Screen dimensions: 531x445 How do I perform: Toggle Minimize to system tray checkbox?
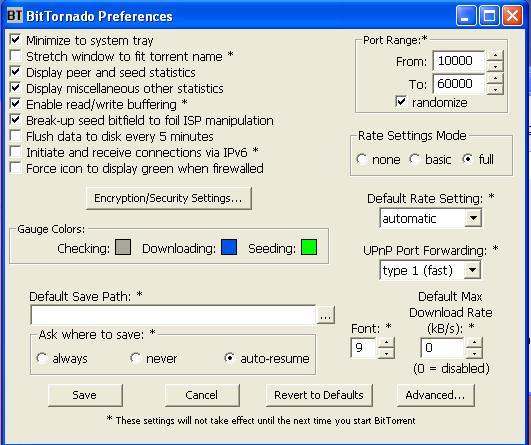pyautogui.click(x=16, y=40)
